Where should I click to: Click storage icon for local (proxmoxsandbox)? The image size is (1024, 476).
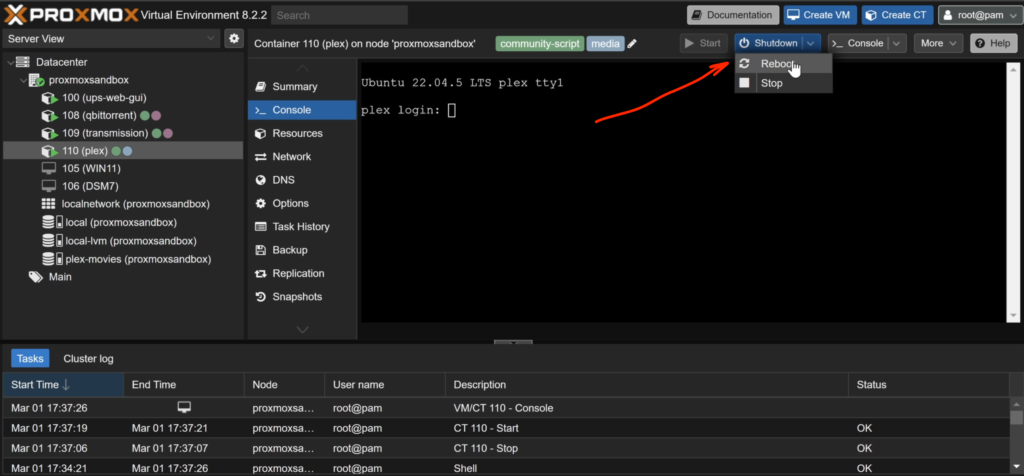point(52,222)
